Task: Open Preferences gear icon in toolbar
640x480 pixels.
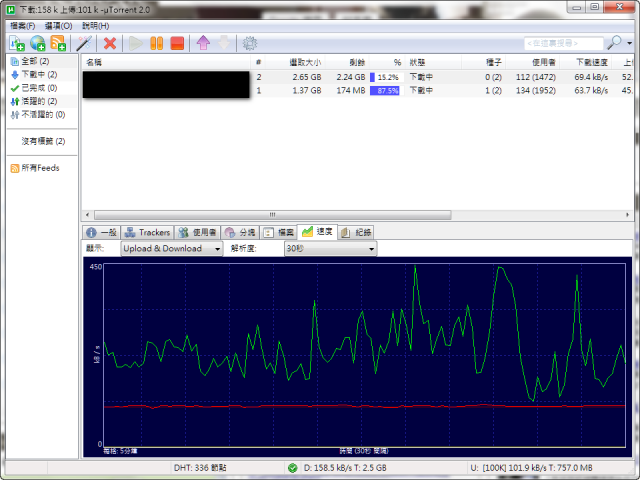Action: tap(250, 43)
